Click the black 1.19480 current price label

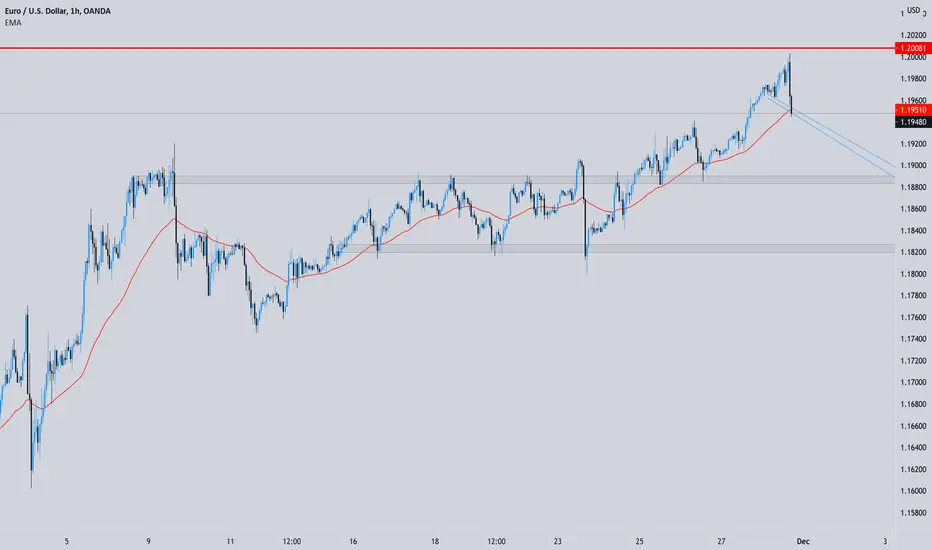913,122
